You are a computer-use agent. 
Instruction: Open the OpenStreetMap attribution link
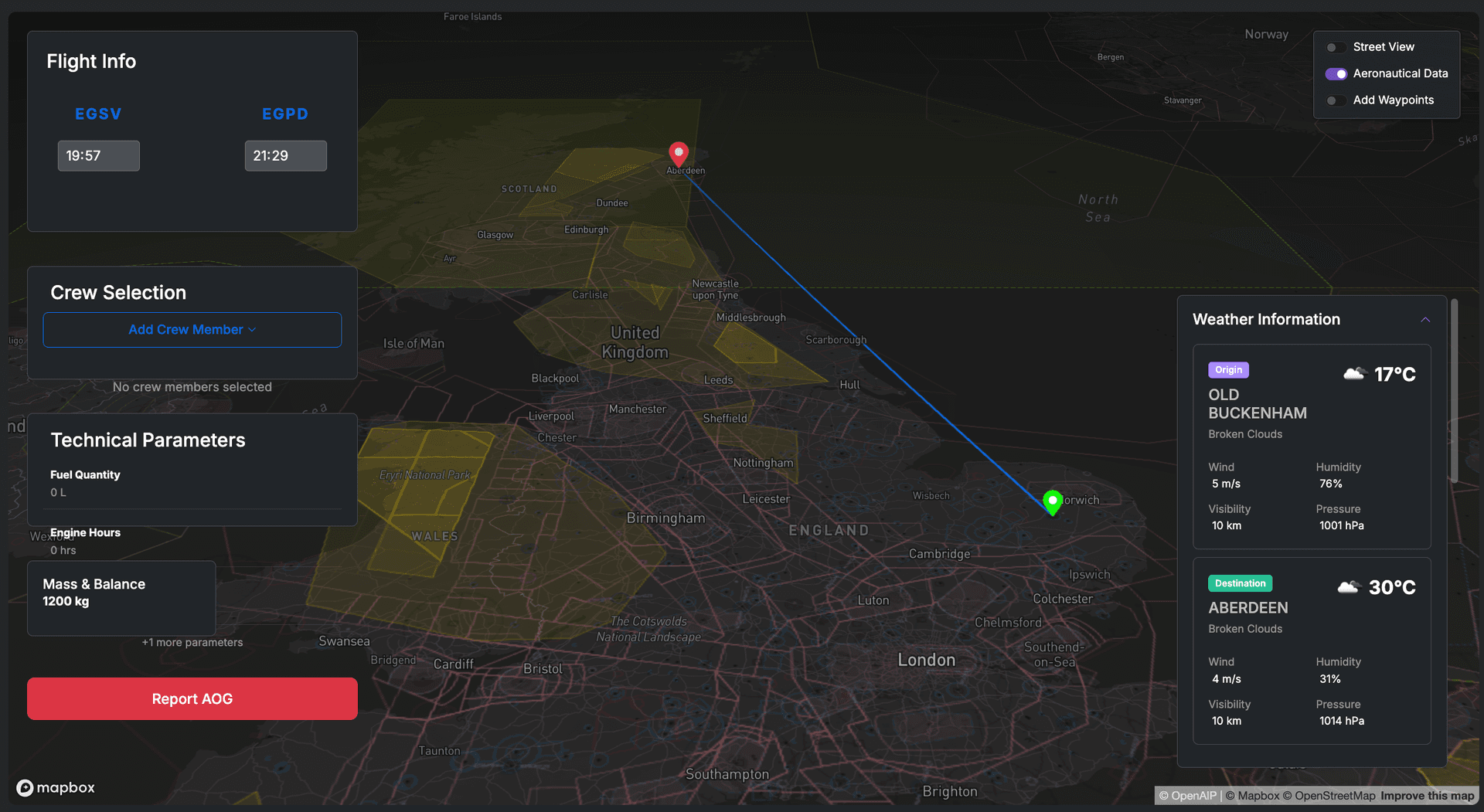pyautogui.click(x=1334, y=796)
